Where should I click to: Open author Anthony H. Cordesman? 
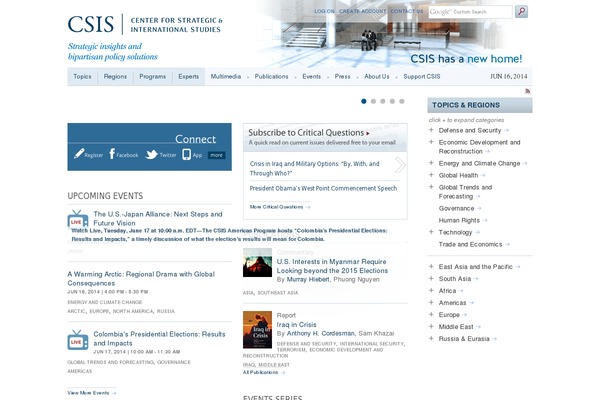click(321, 333)
